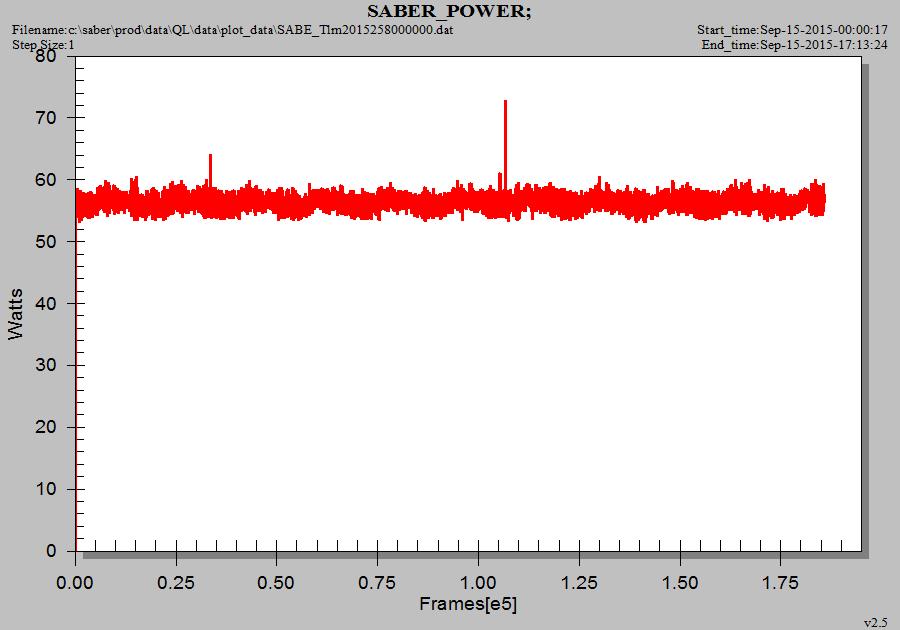The image size is (900, 630).
Task: Click the x-axis value 0.25
Action: click(x=176, y=583)
